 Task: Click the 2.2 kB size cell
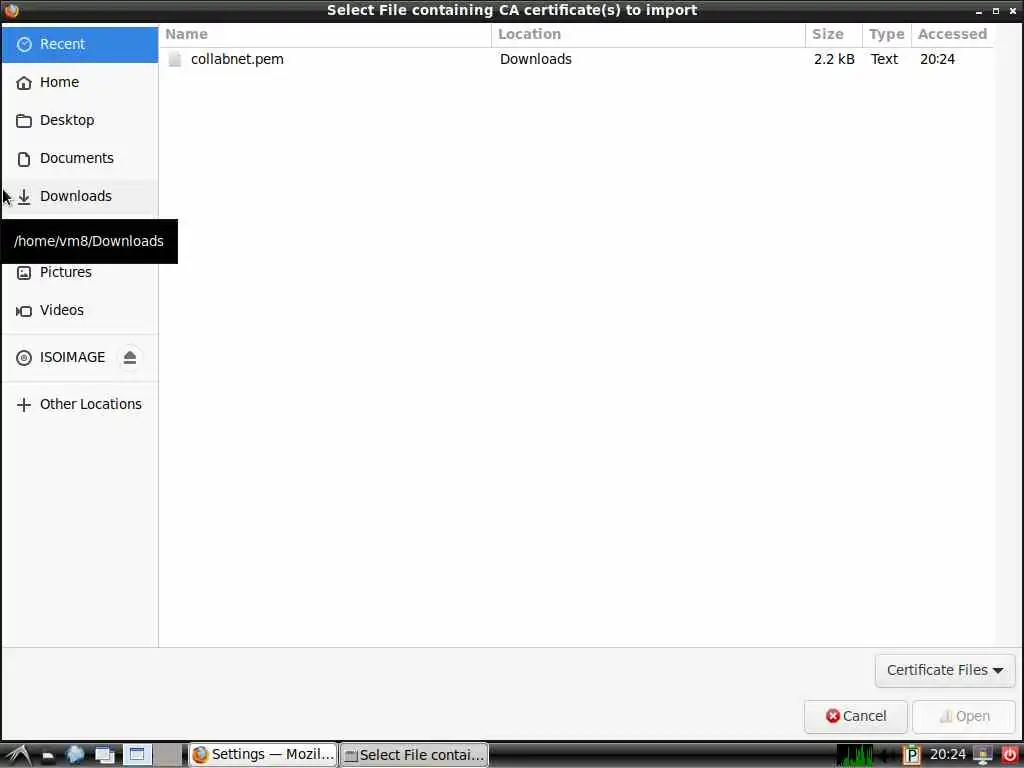tap(834, 59)
